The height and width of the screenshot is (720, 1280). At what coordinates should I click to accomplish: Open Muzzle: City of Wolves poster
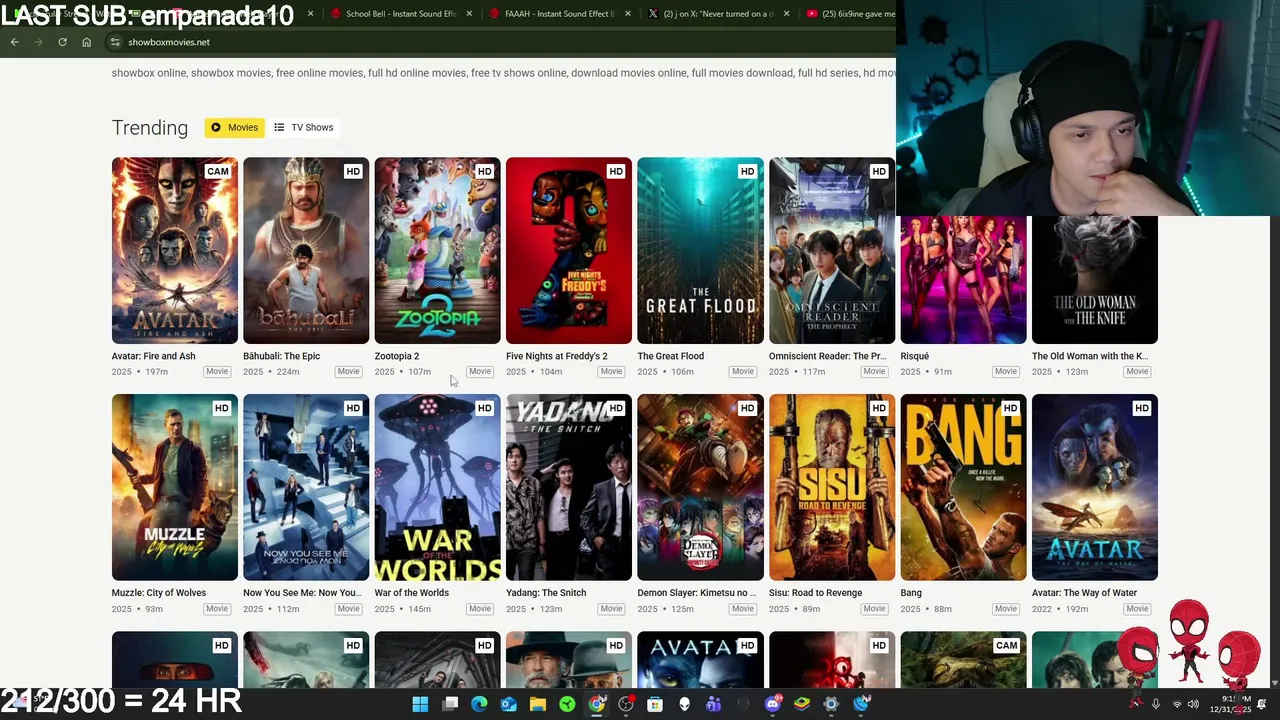[x=175, y=487]
